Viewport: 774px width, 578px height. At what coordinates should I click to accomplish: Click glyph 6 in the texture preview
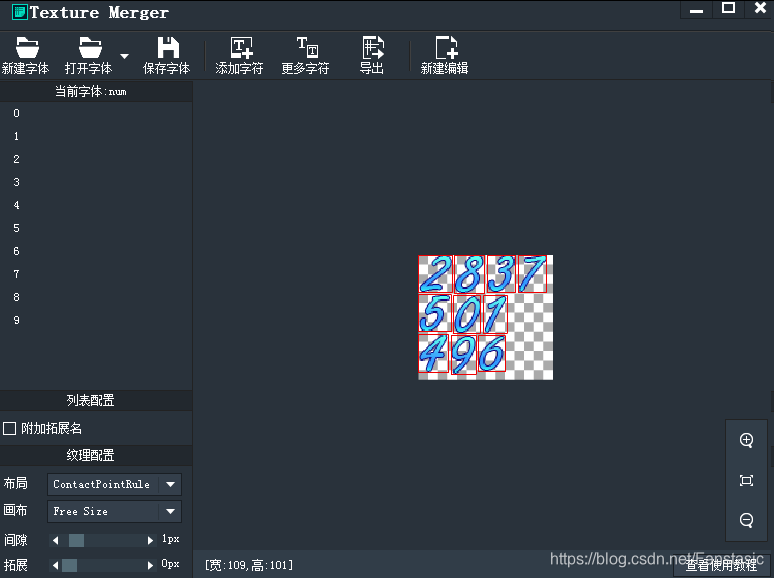pyautogui.click(x=492, y=353)
